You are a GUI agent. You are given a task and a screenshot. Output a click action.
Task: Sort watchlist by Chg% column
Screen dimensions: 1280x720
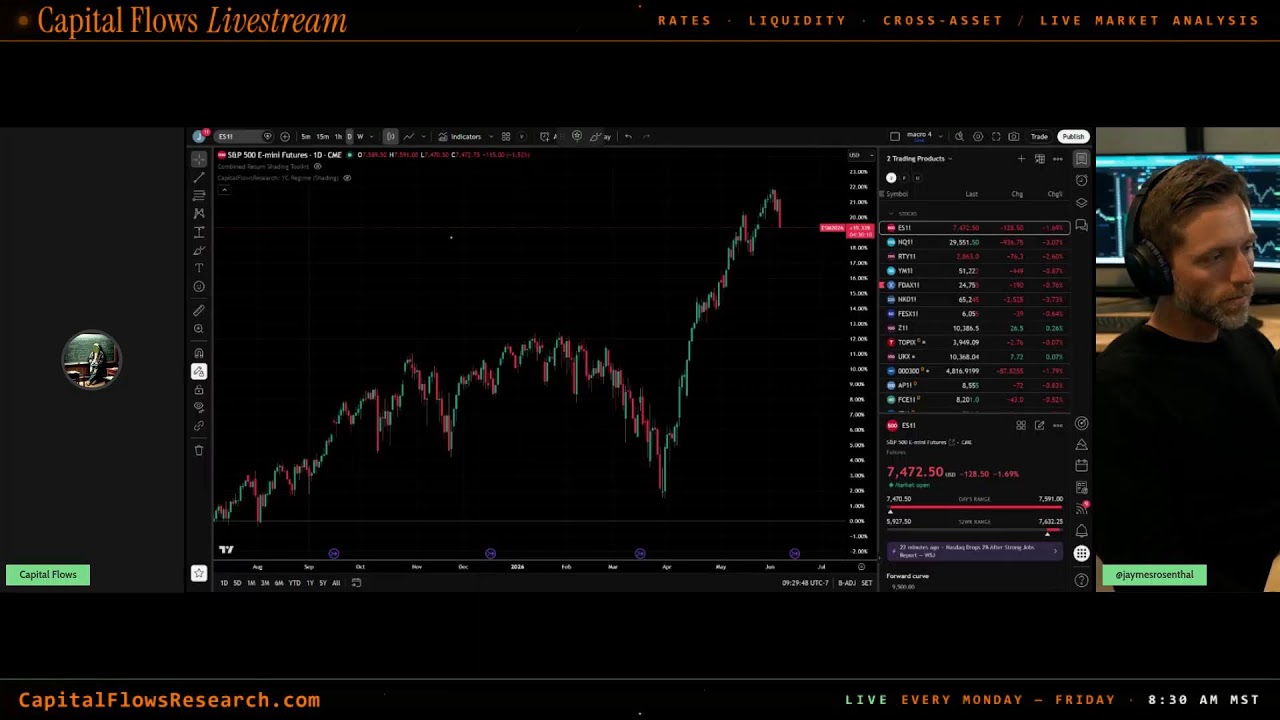(x=1054, y=194)
